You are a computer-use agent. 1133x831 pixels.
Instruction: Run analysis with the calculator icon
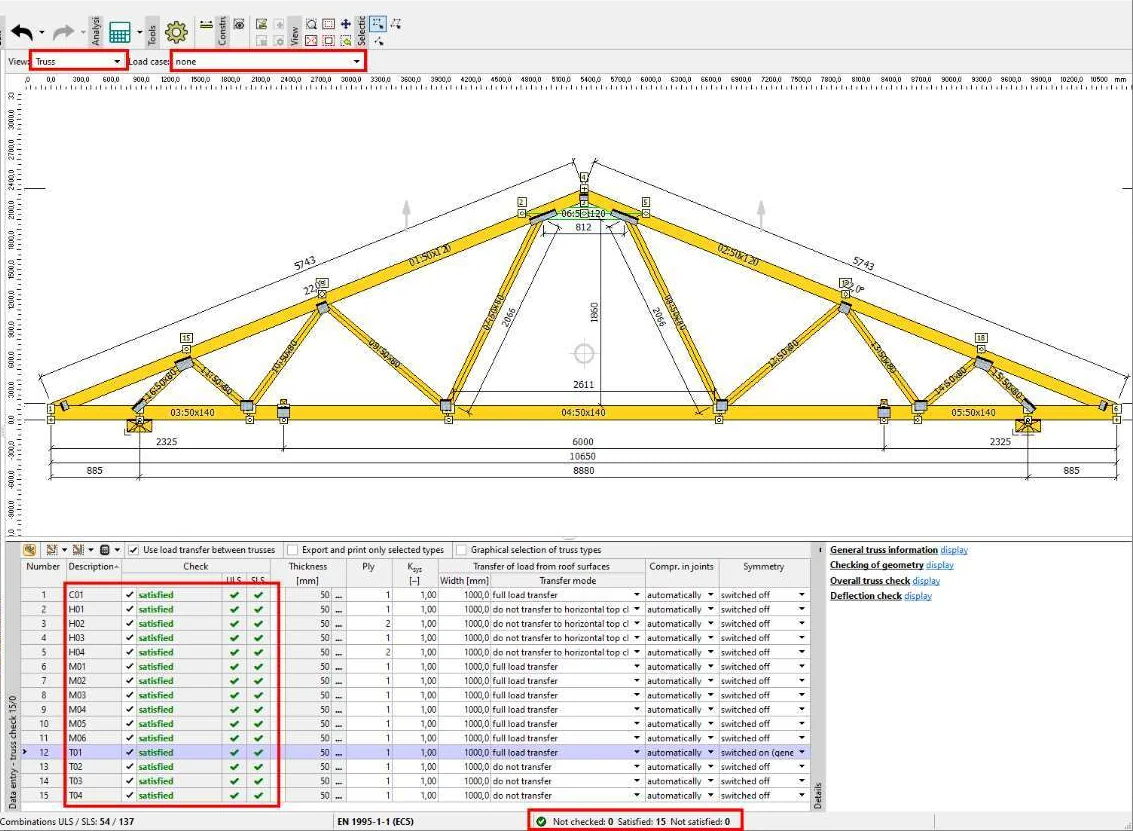119,33
